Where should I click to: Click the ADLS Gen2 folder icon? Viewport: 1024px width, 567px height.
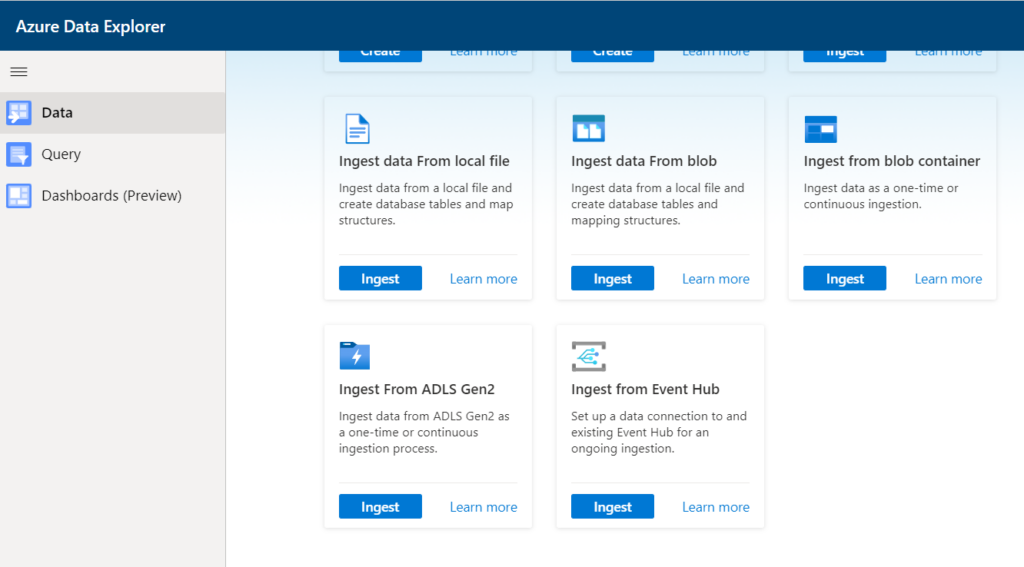coord(355,356)
